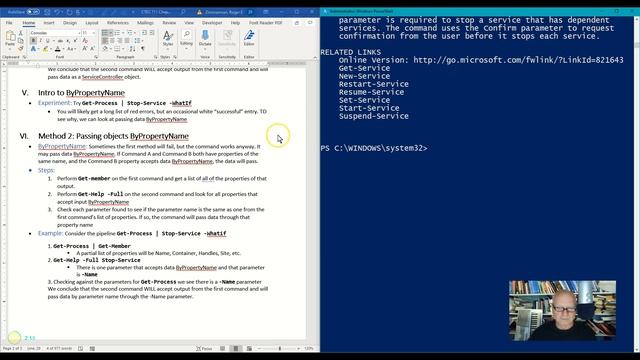Apply Superscript formatting

76,41
